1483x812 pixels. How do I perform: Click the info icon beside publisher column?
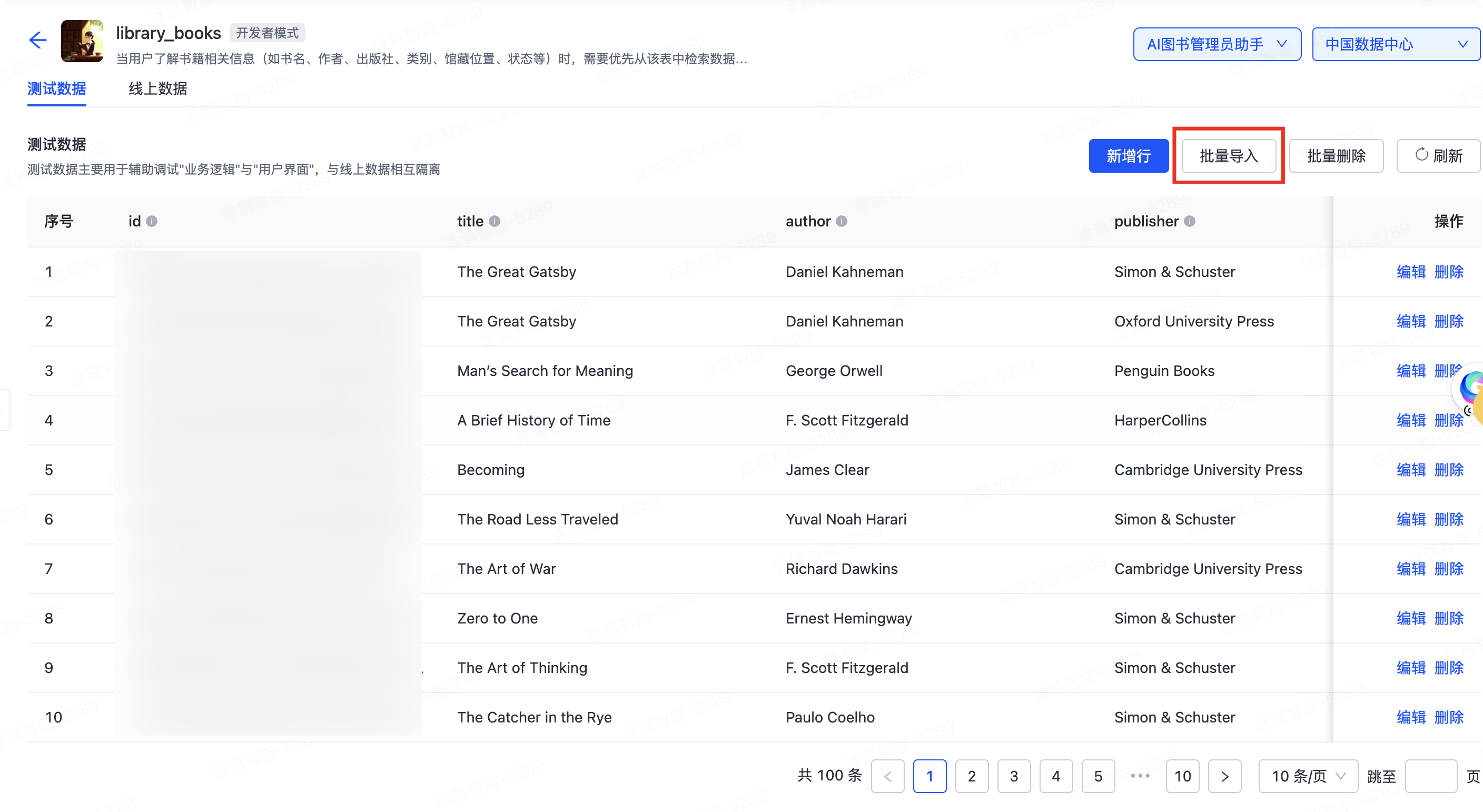coord(1189,222)
